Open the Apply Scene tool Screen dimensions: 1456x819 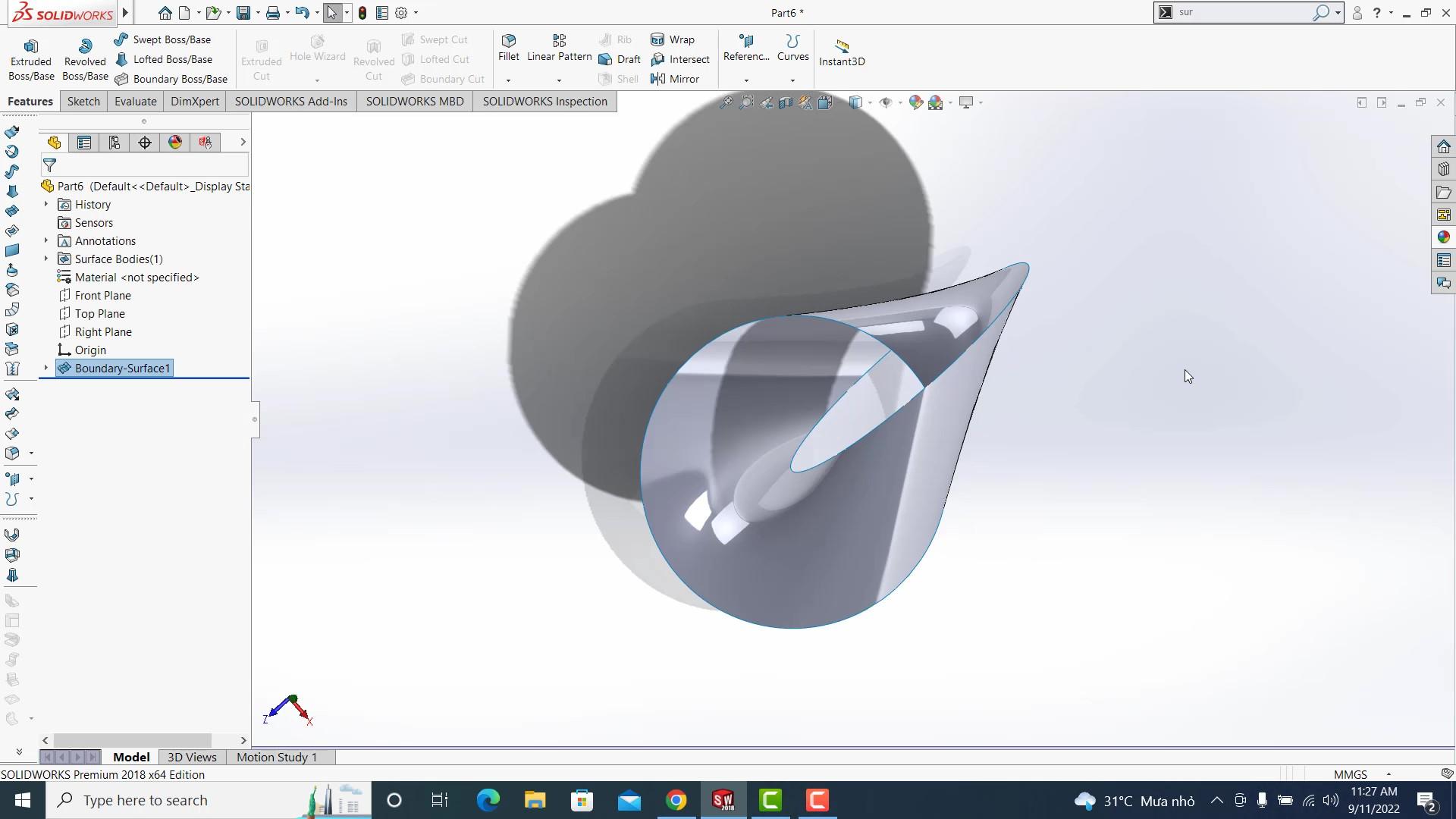pyautogui.click(x=935, y=102)
